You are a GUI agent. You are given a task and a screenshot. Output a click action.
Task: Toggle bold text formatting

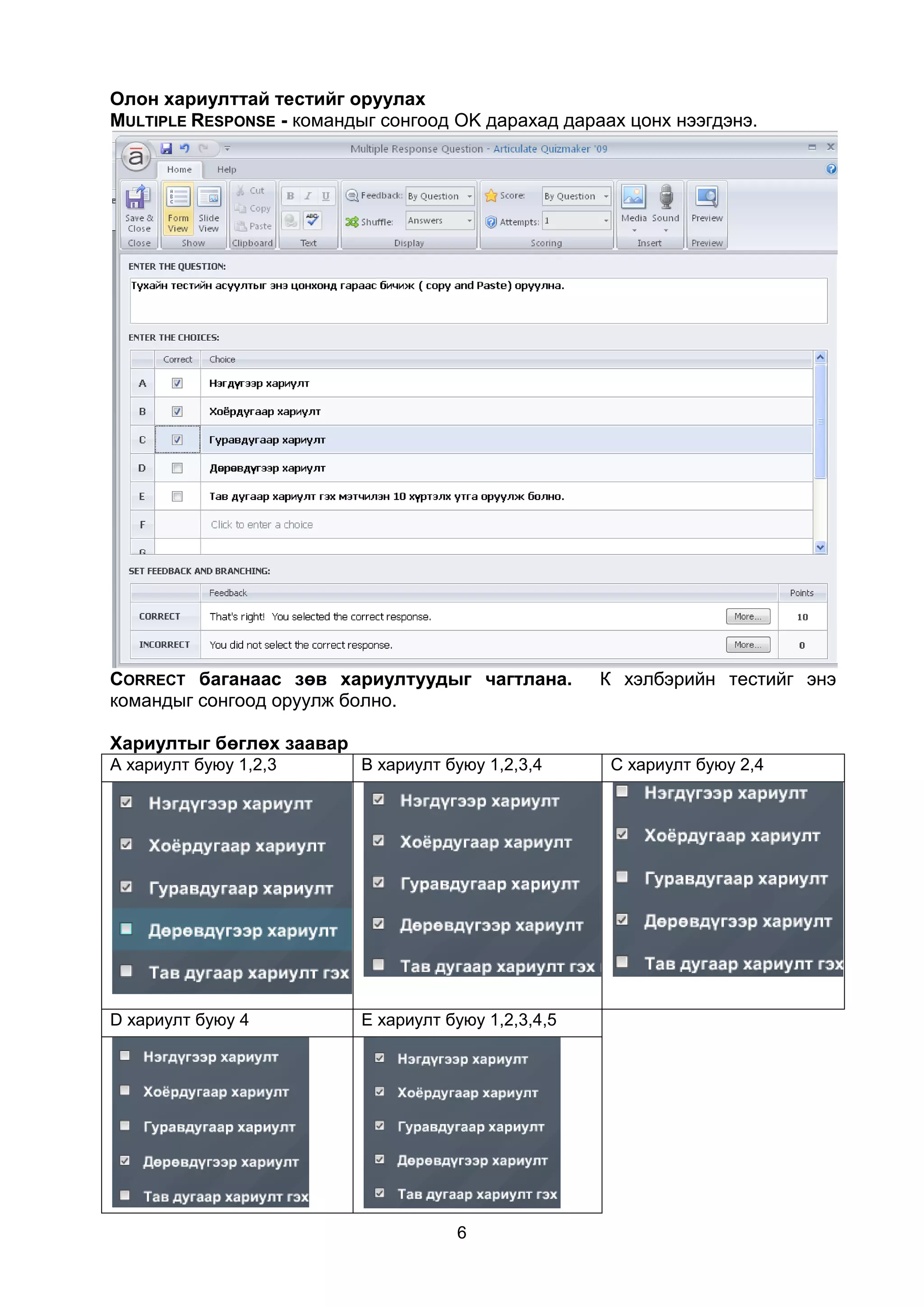pos(291,196)
